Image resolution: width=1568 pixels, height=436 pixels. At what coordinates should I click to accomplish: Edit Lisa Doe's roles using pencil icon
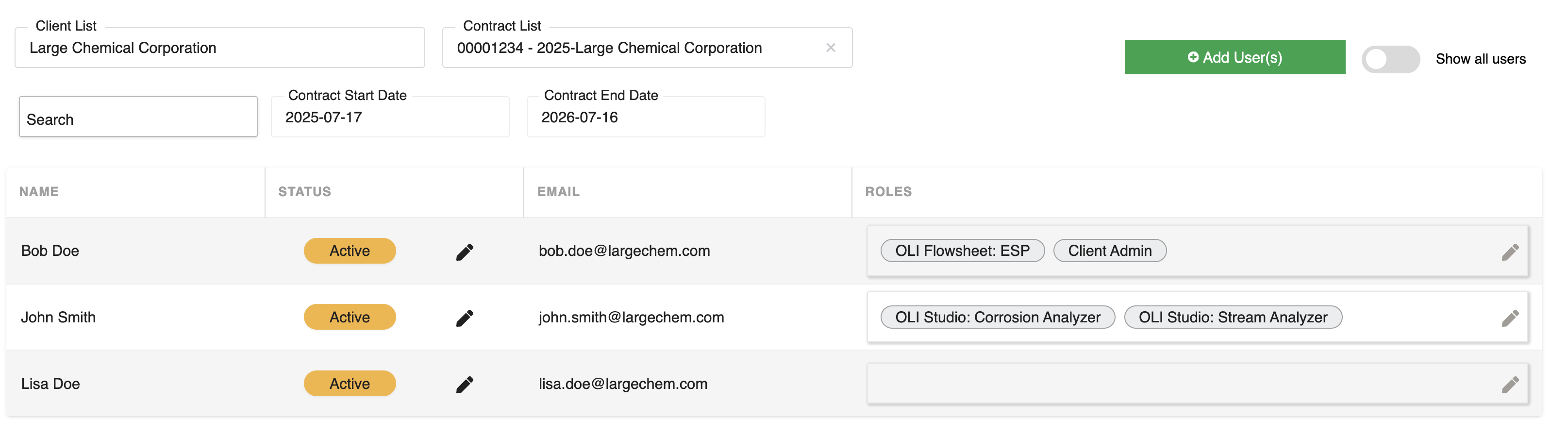click(x=1511, y=384)
